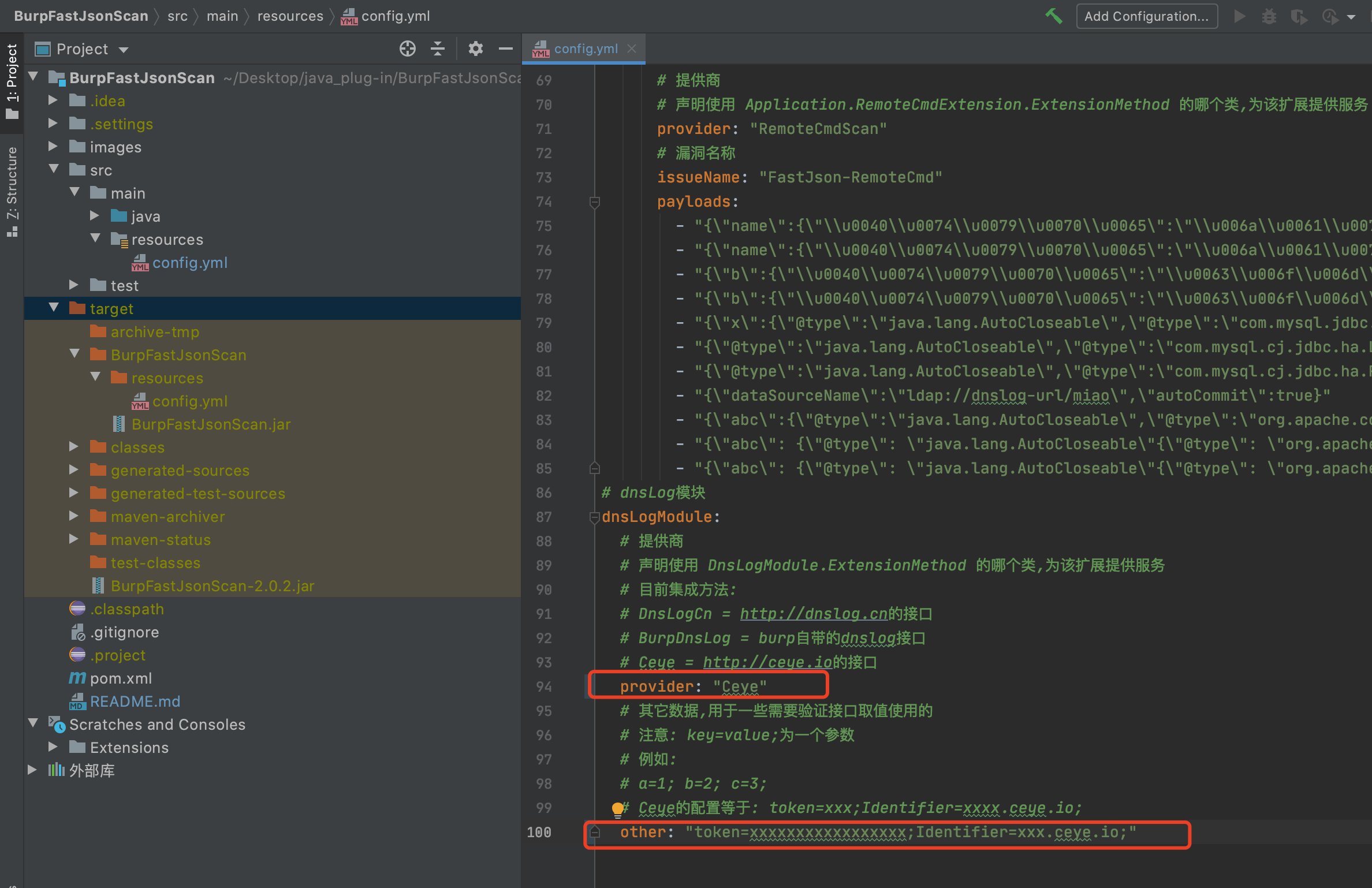The image size is (1372, 888).
Task: Click the green hammer Build icon
Action: pos(1054,16)
